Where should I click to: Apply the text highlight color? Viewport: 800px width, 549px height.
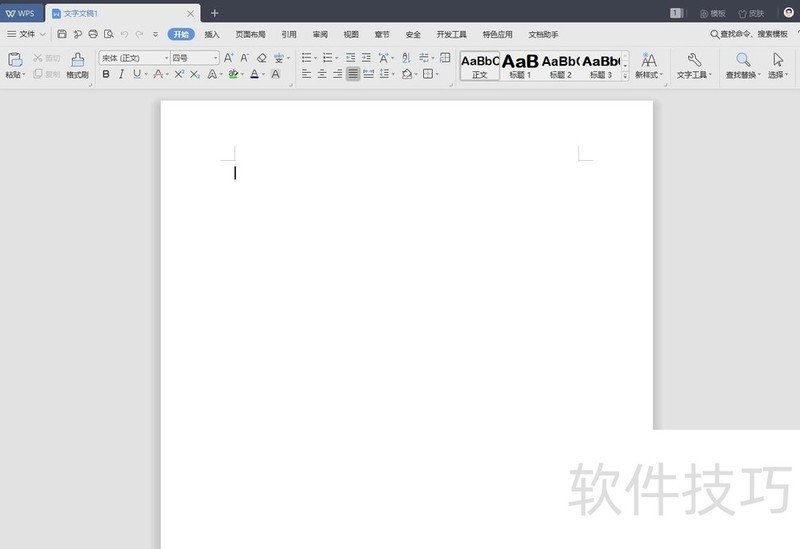[233, 74]
